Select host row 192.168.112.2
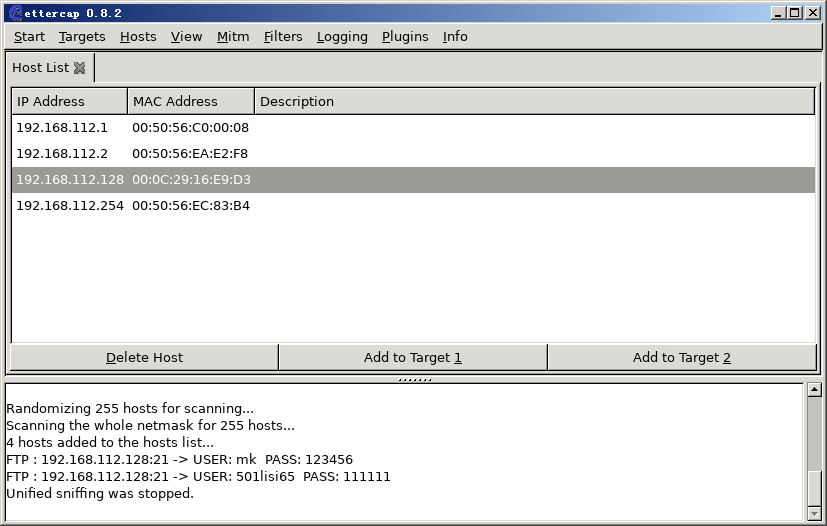The height and width of the screenshot is (526, 827). (x=414, y=154)
